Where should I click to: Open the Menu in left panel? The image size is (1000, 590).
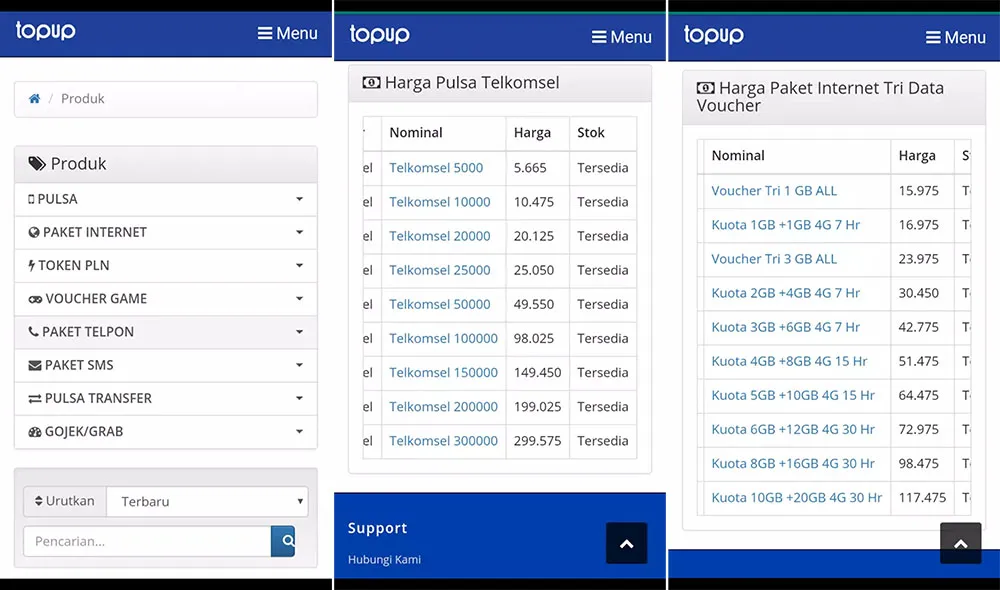287,33
